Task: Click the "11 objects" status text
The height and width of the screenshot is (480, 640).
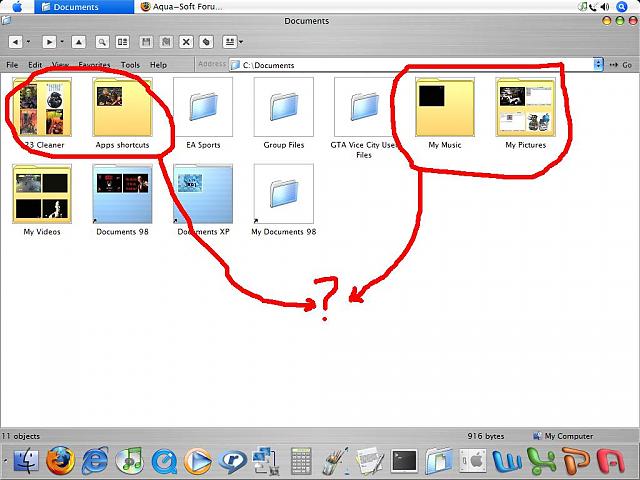Action: [20, 436]
